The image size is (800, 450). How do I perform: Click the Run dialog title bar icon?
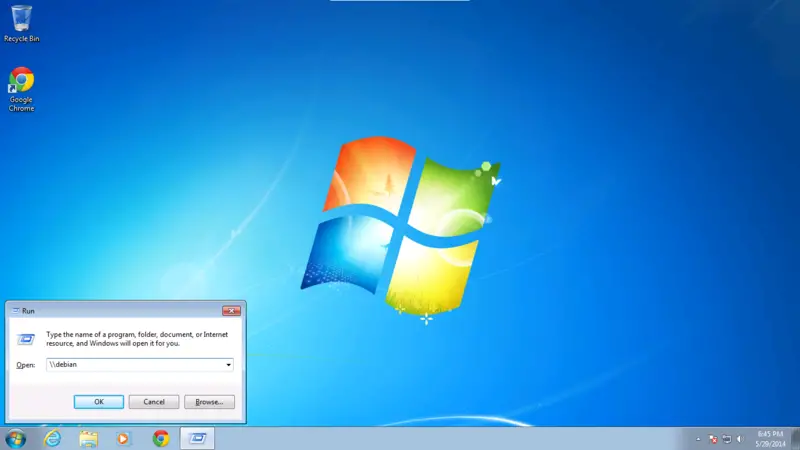click(x=16, y=311)
